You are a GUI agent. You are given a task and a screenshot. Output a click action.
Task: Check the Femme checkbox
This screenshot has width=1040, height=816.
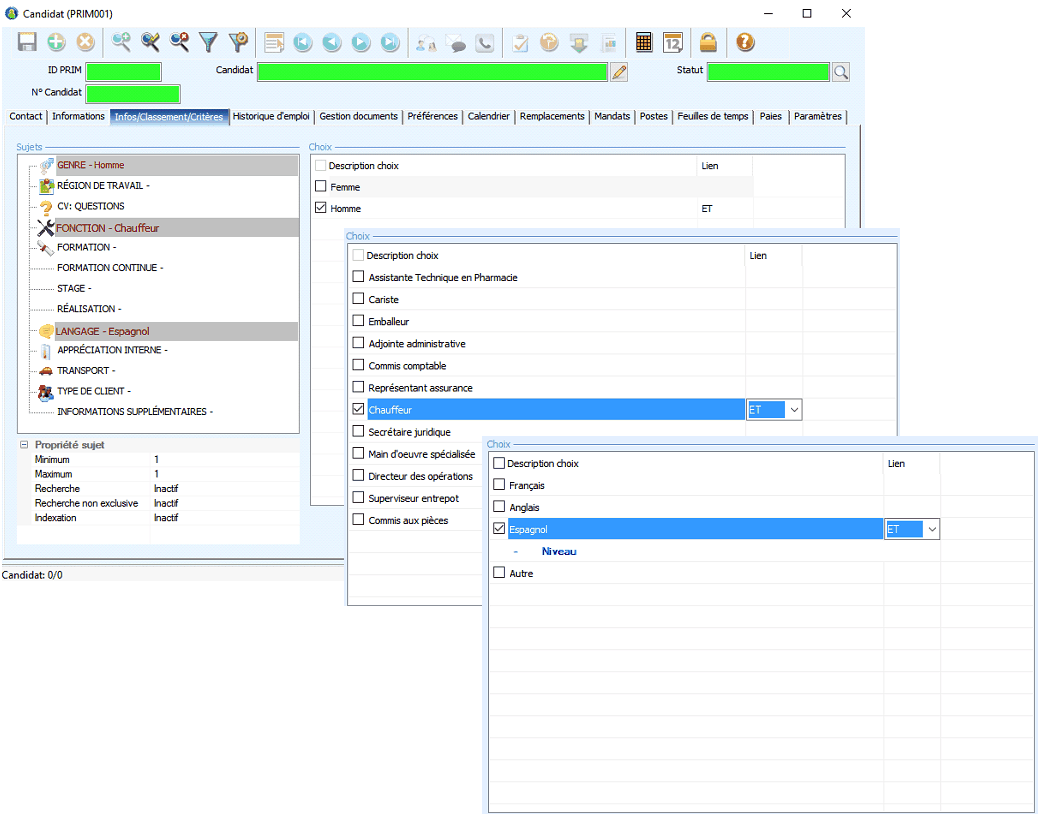321,187
